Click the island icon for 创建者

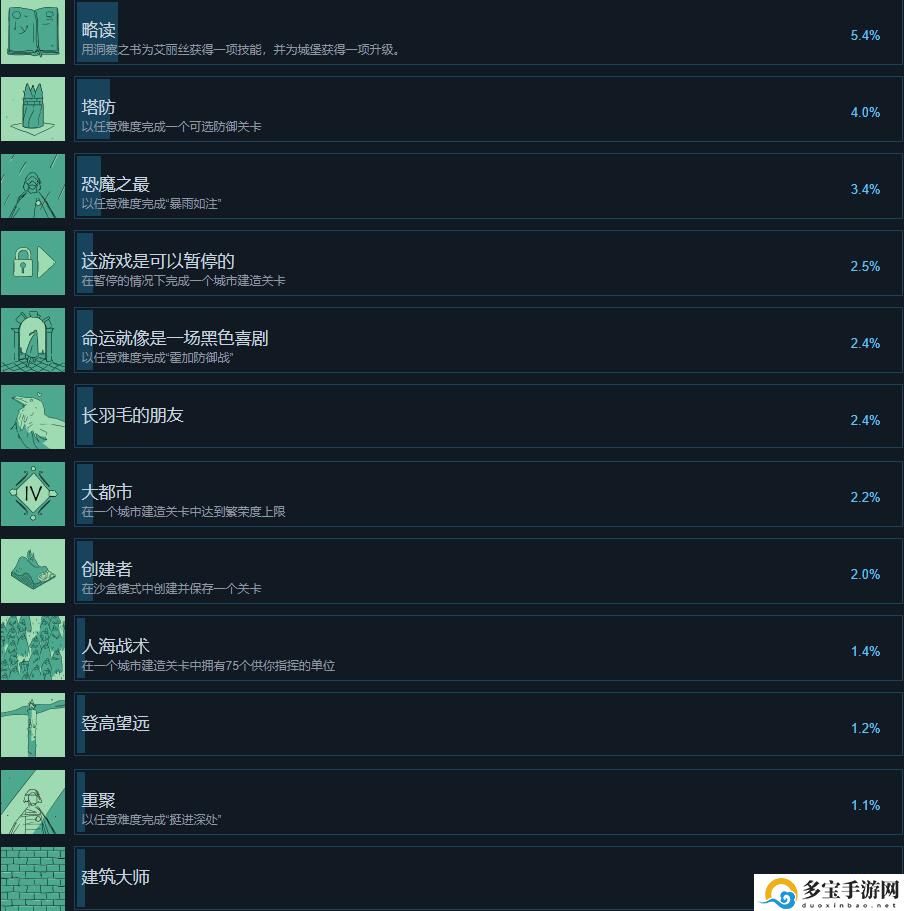click(x=33, y=571)
